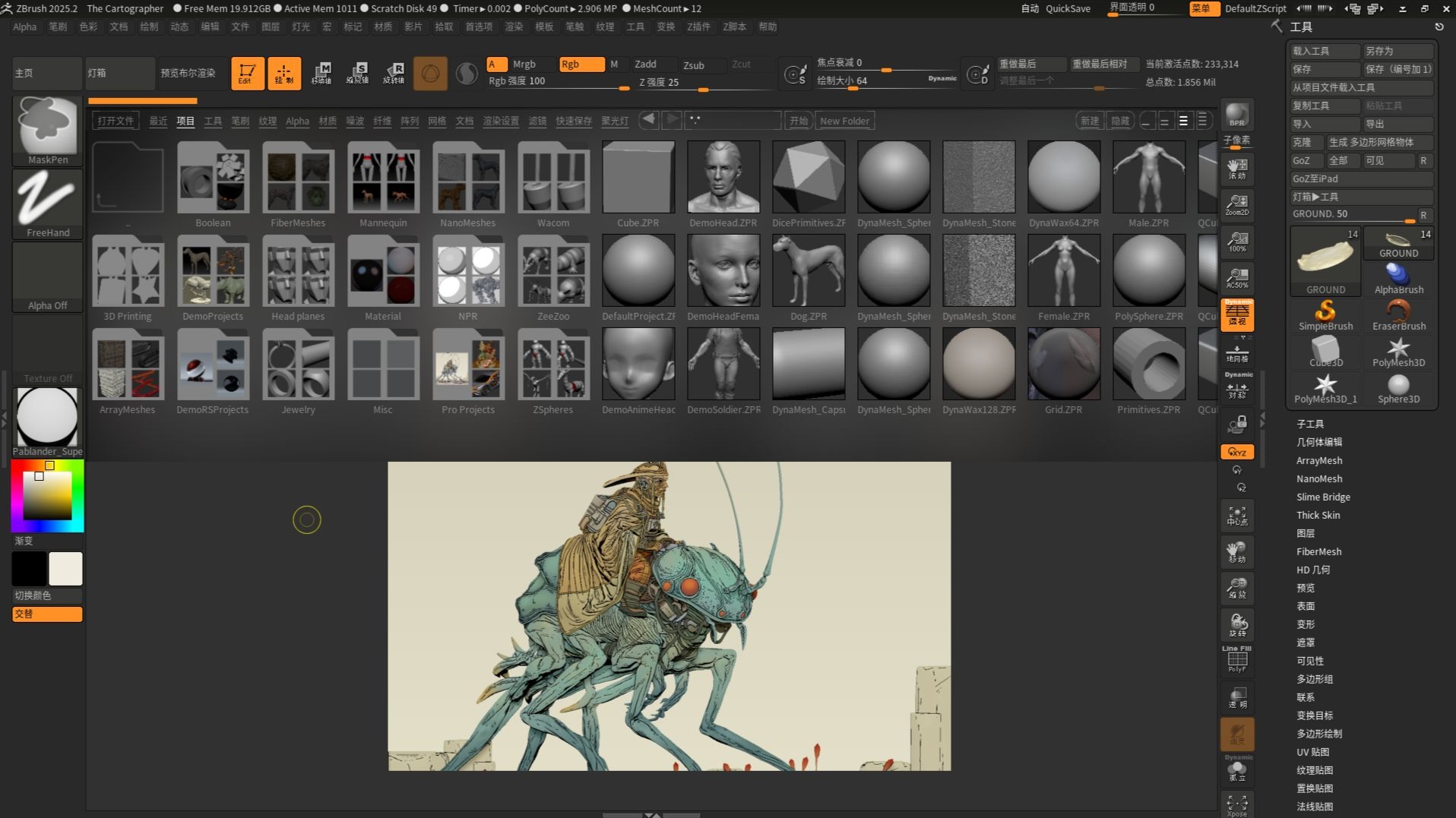Open the MaskPen brush selector

point(48,131)
